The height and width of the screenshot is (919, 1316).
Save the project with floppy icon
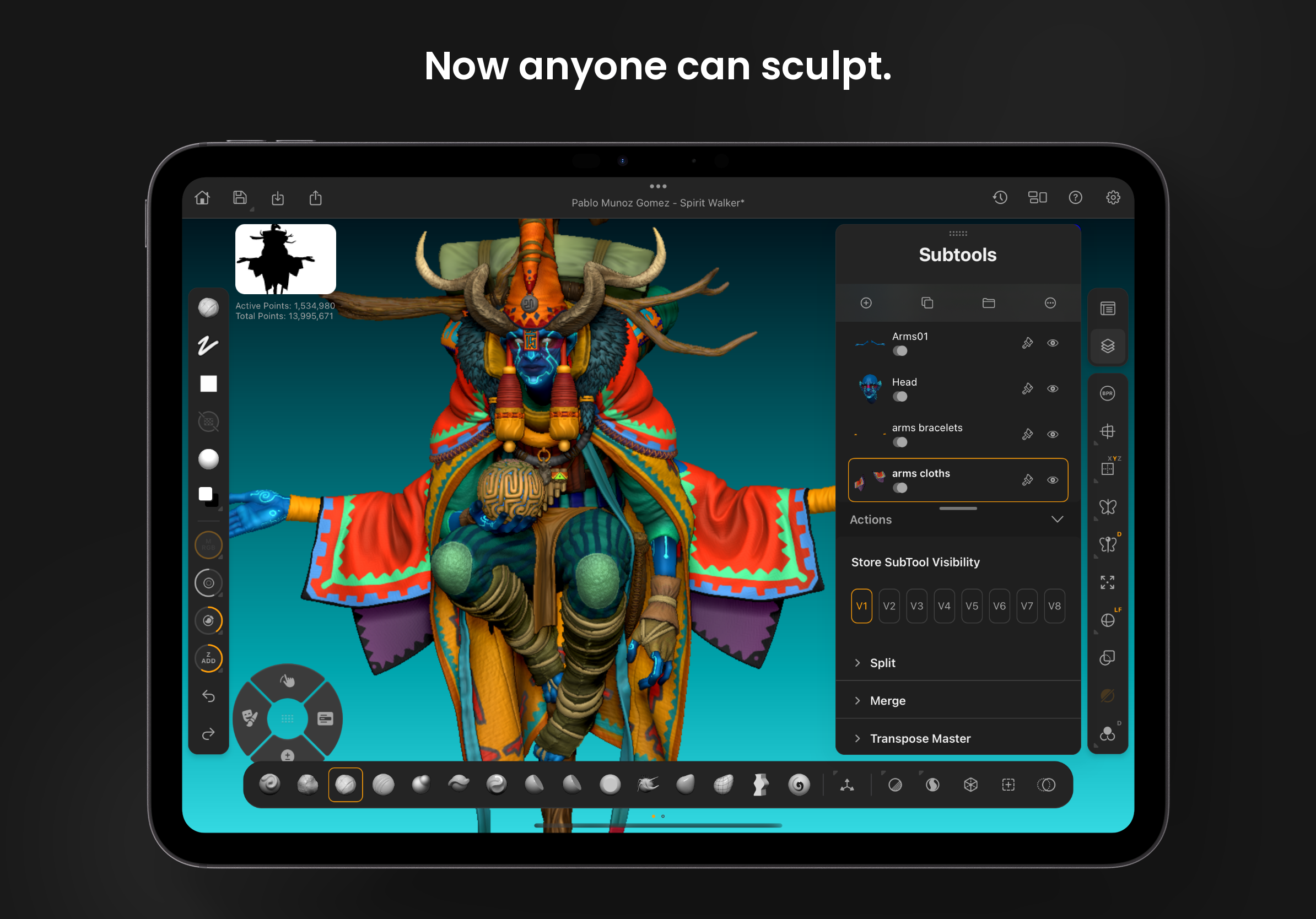coord(240,198)
